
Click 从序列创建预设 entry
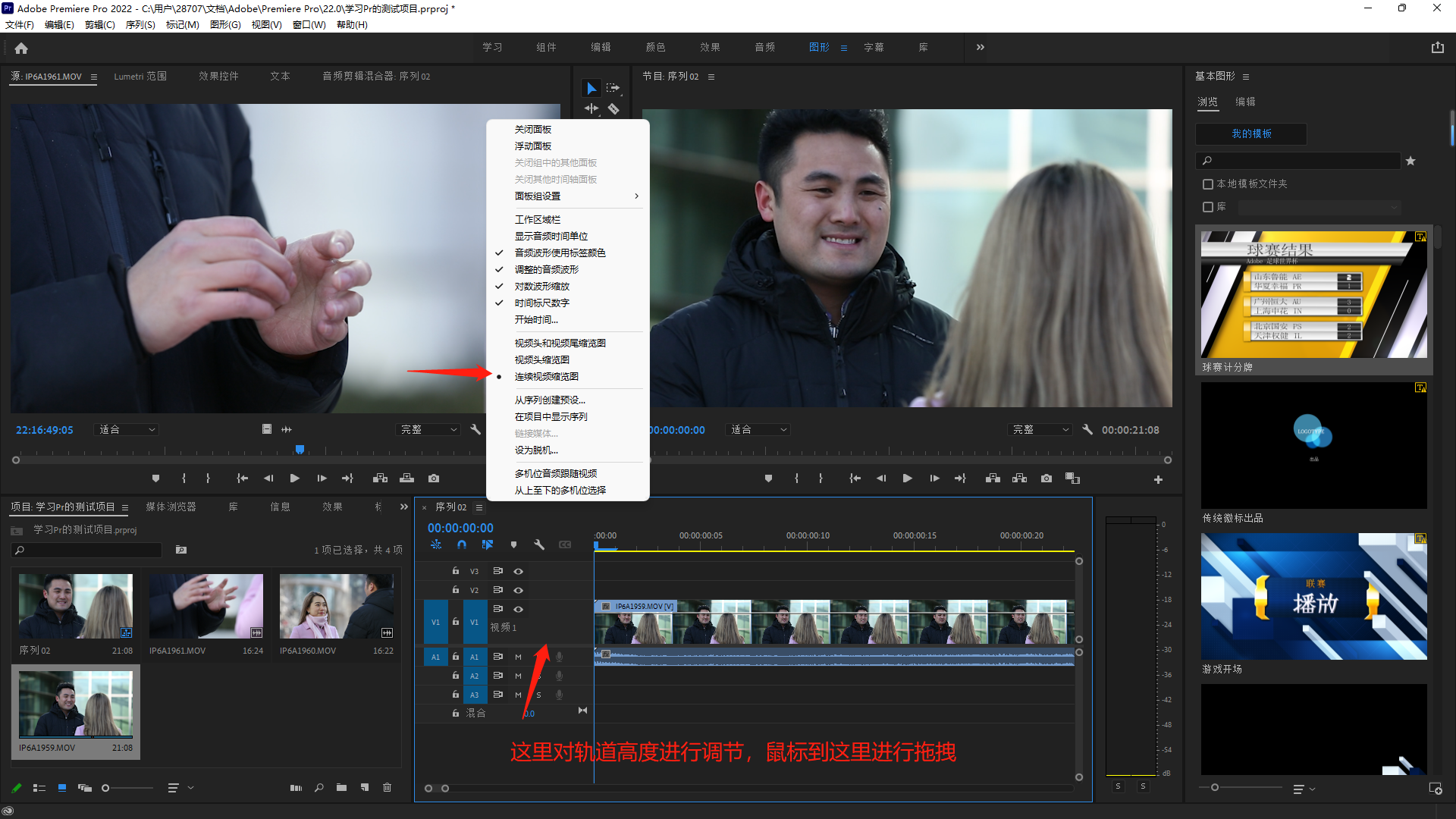click(x=550, y=400)
